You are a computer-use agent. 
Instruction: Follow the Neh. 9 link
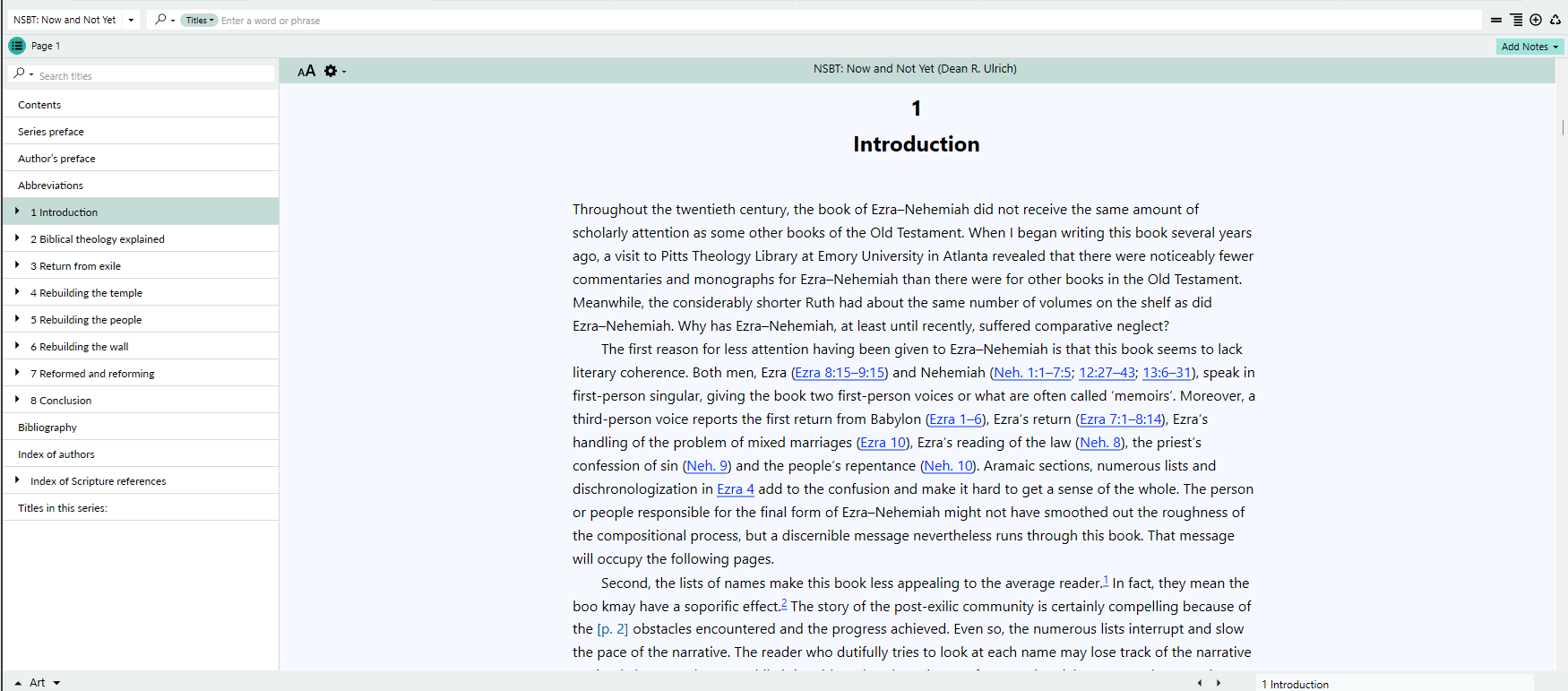pos(707,466)
